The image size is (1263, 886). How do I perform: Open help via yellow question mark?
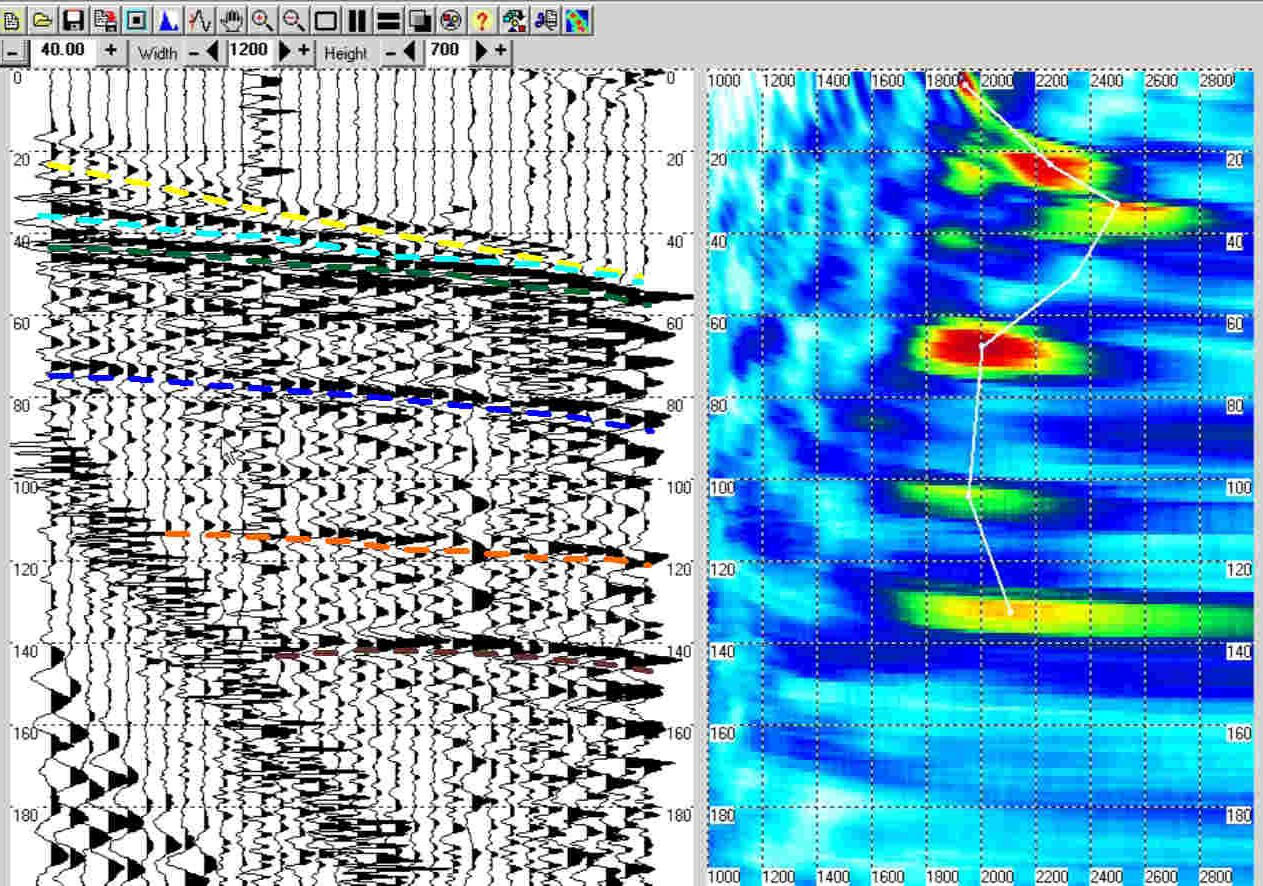(x=482, y=19)
